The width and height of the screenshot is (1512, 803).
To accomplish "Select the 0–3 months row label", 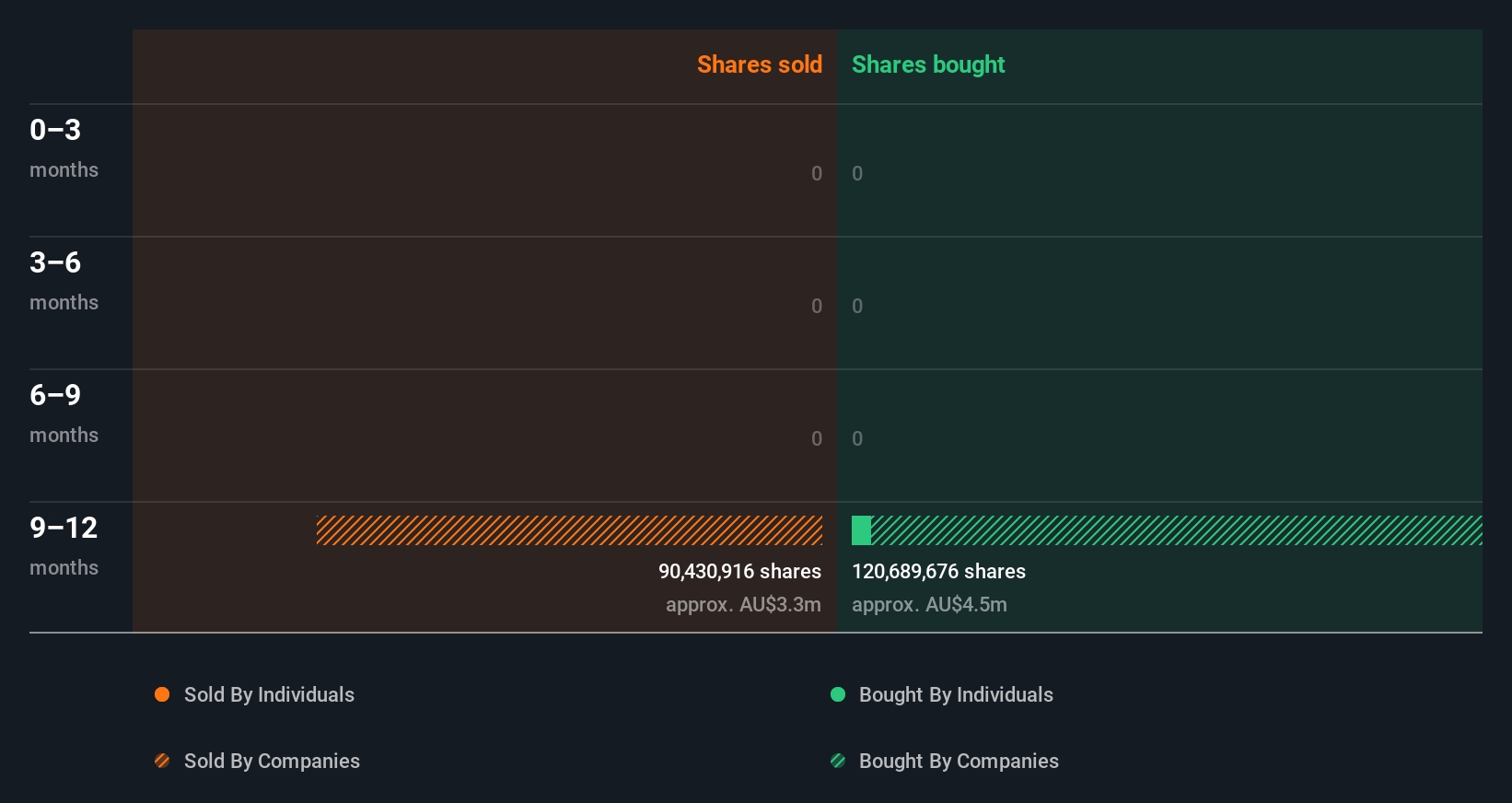I will [64, 148].
